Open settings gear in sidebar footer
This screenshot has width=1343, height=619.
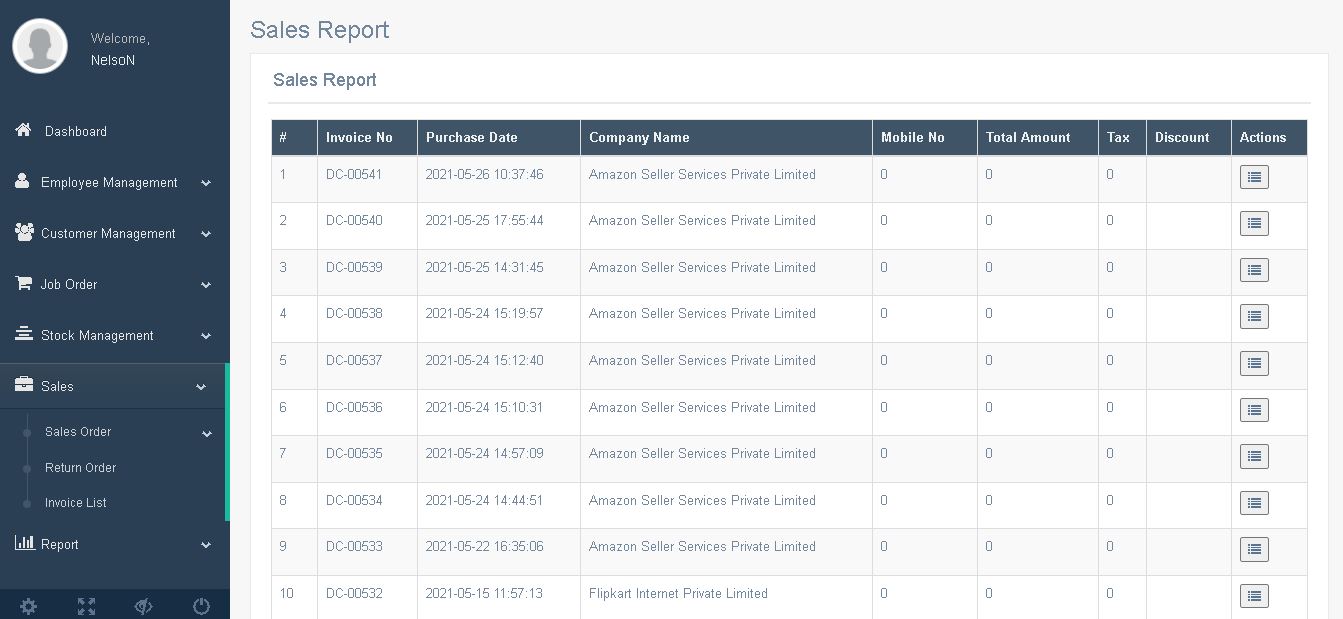[x=28, y=606]
